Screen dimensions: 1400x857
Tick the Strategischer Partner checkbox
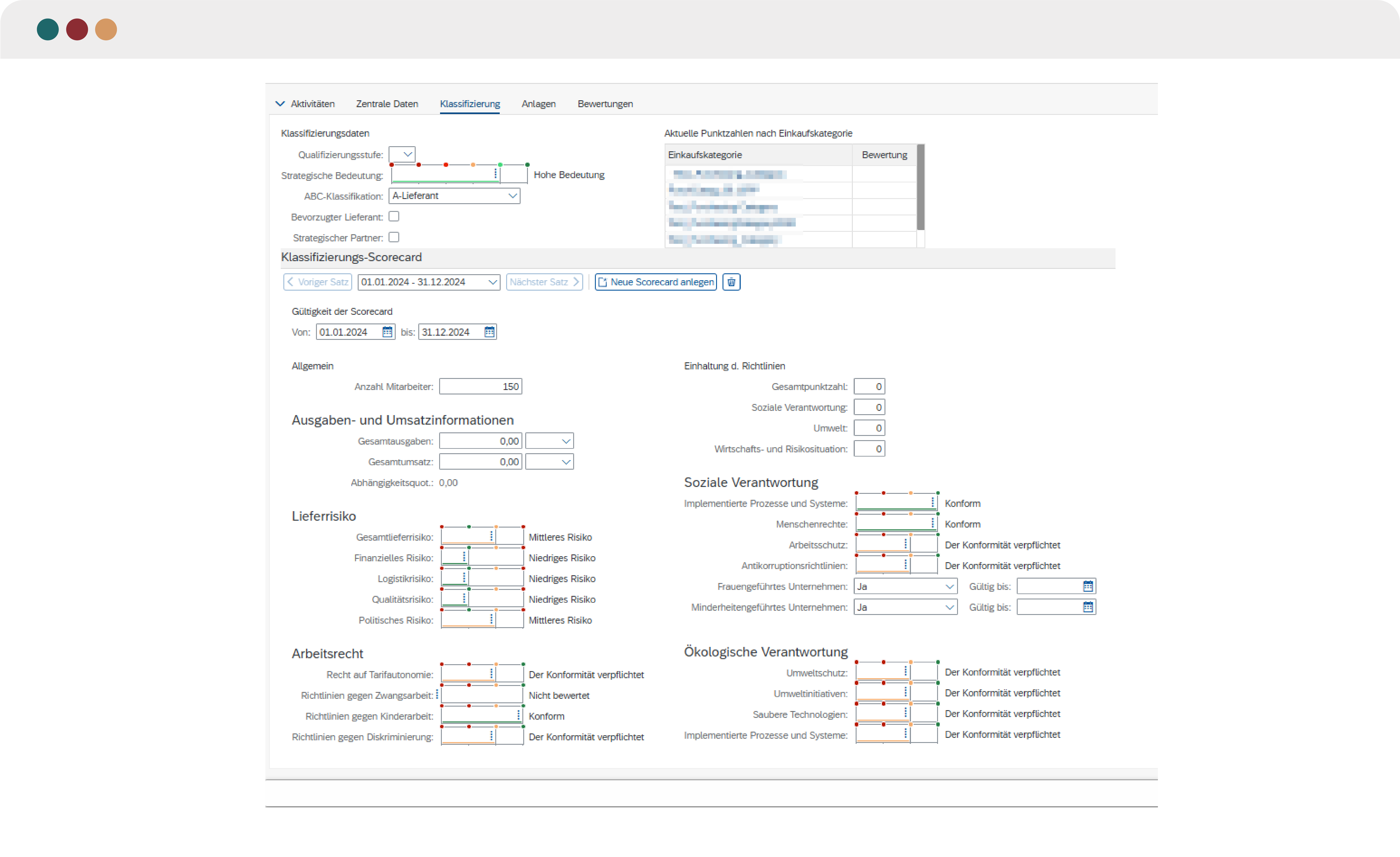coord(394,237)
